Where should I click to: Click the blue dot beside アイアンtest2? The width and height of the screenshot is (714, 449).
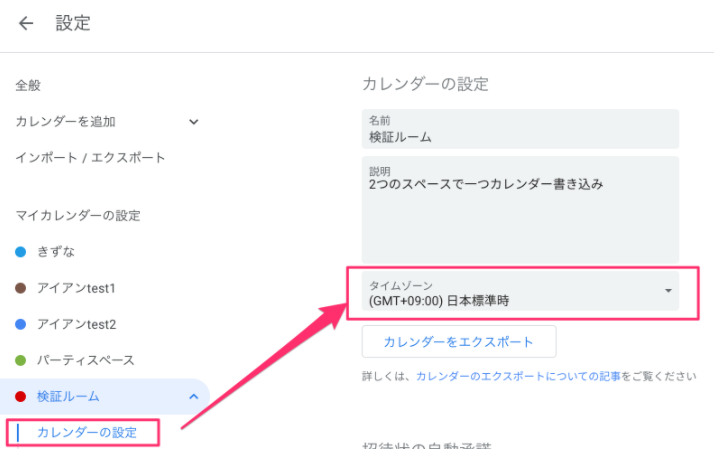tap(21, 324)
